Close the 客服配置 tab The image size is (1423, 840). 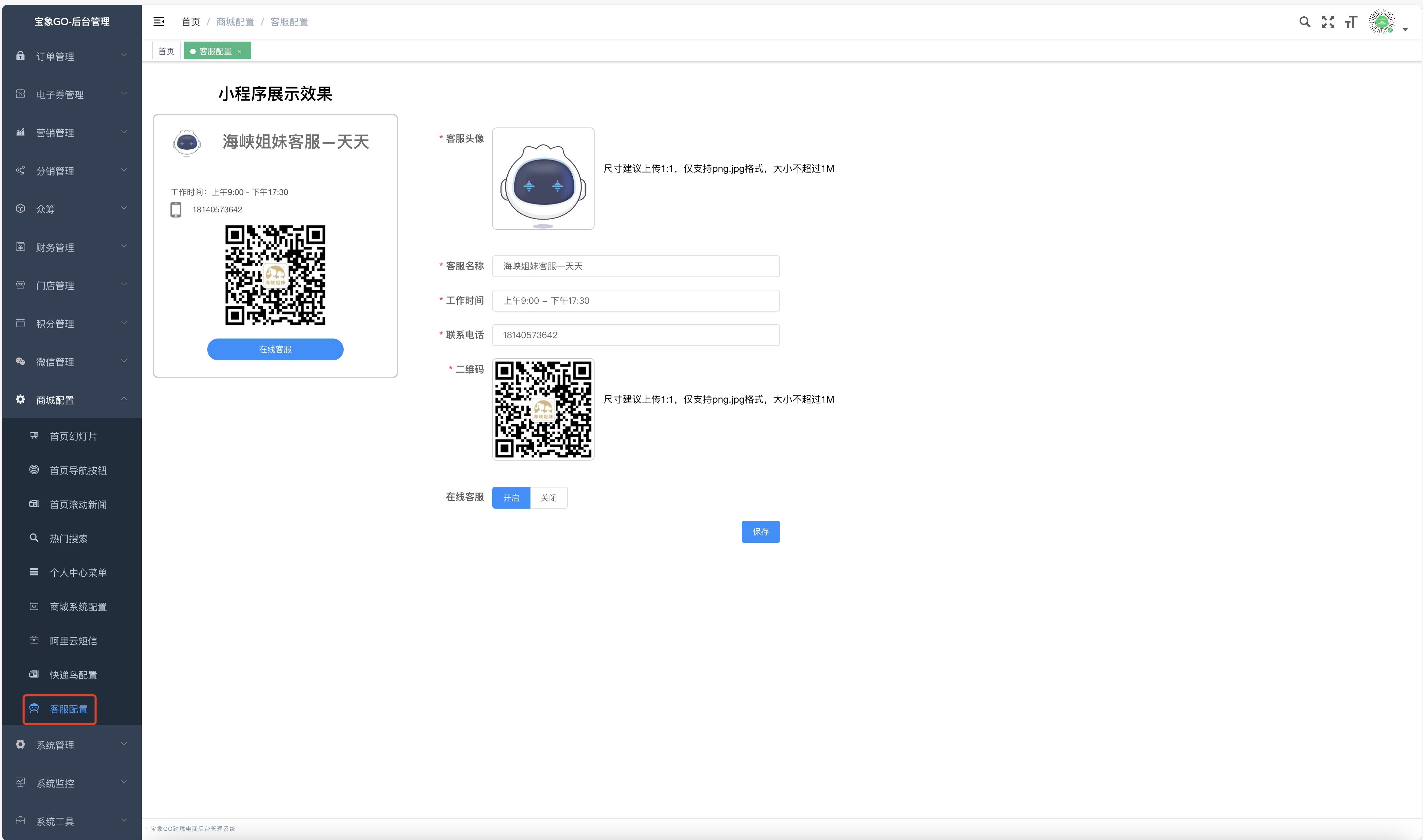click(240, 51)
